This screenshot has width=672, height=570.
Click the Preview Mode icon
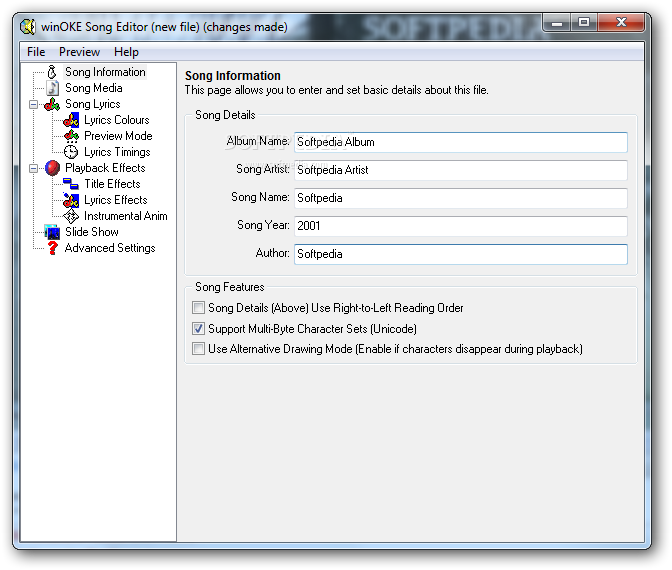71,136
